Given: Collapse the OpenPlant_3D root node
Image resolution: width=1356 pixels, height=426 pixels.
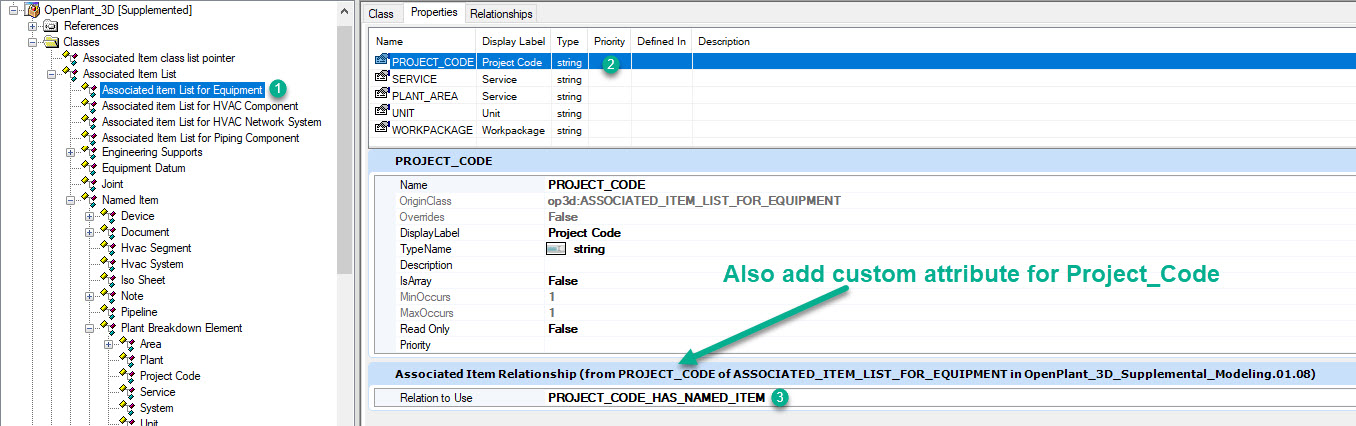Looking at the screenshot, I should (x=14, y=10).
